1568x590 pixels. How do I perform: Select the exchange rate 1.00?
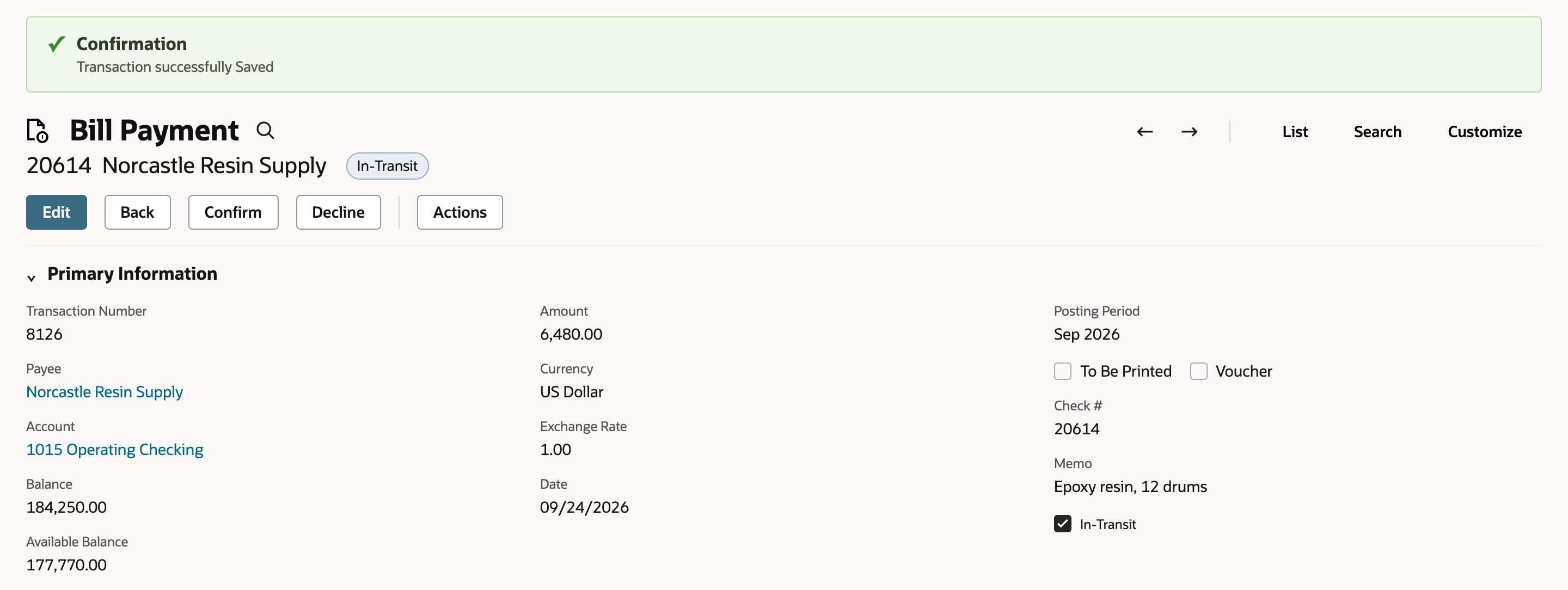coord(555,450)
